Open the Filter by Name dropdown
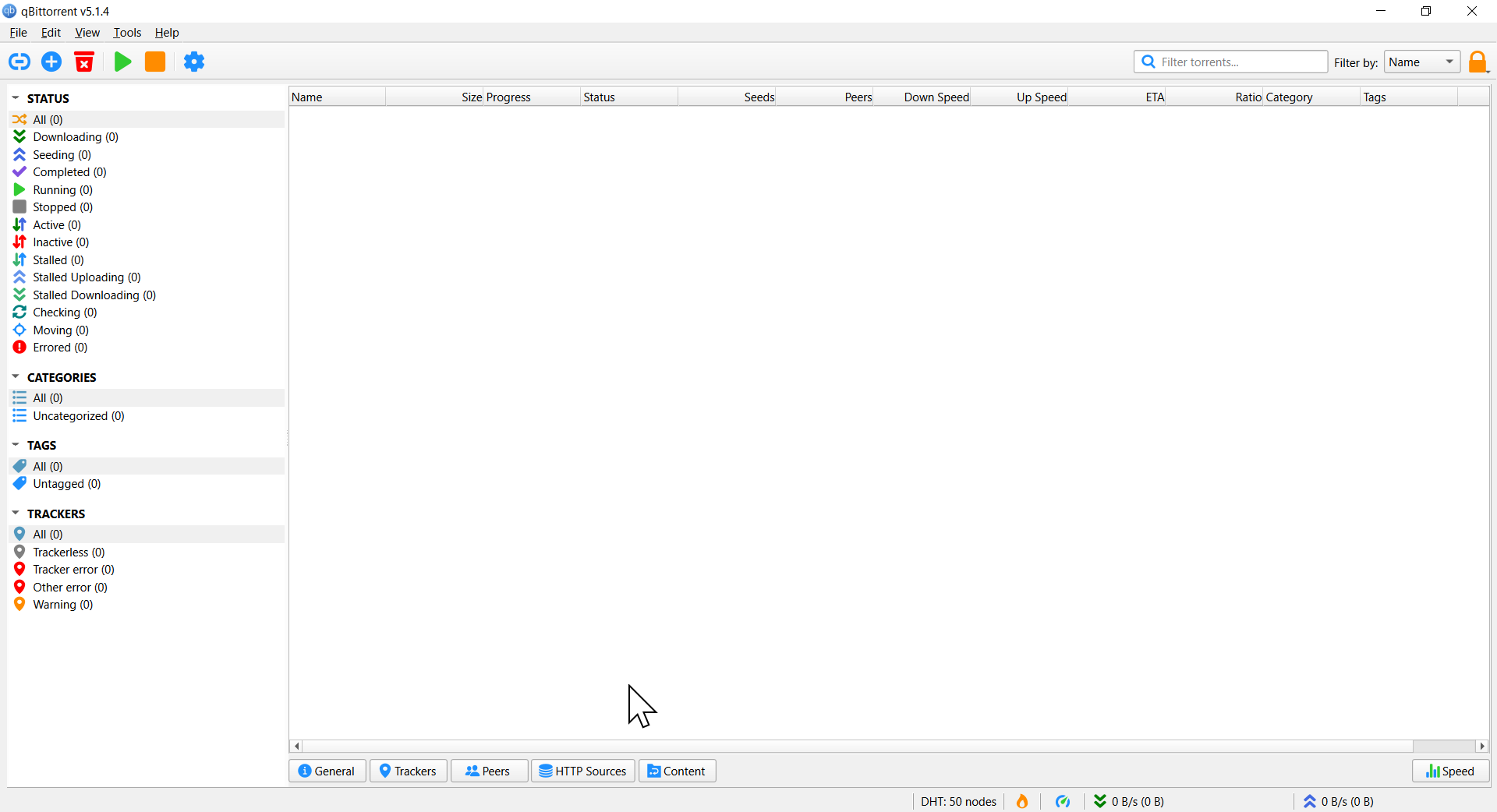 pyautogui.click(x=1422, y=62)
